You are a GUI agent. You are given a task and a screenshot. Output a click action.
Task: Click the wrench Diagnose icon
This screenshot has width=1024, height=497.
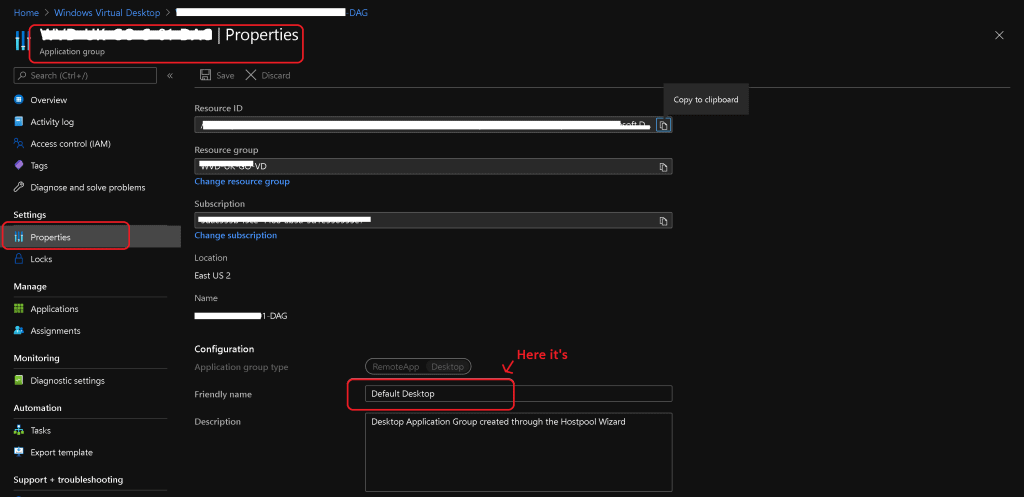coord(19,187)
